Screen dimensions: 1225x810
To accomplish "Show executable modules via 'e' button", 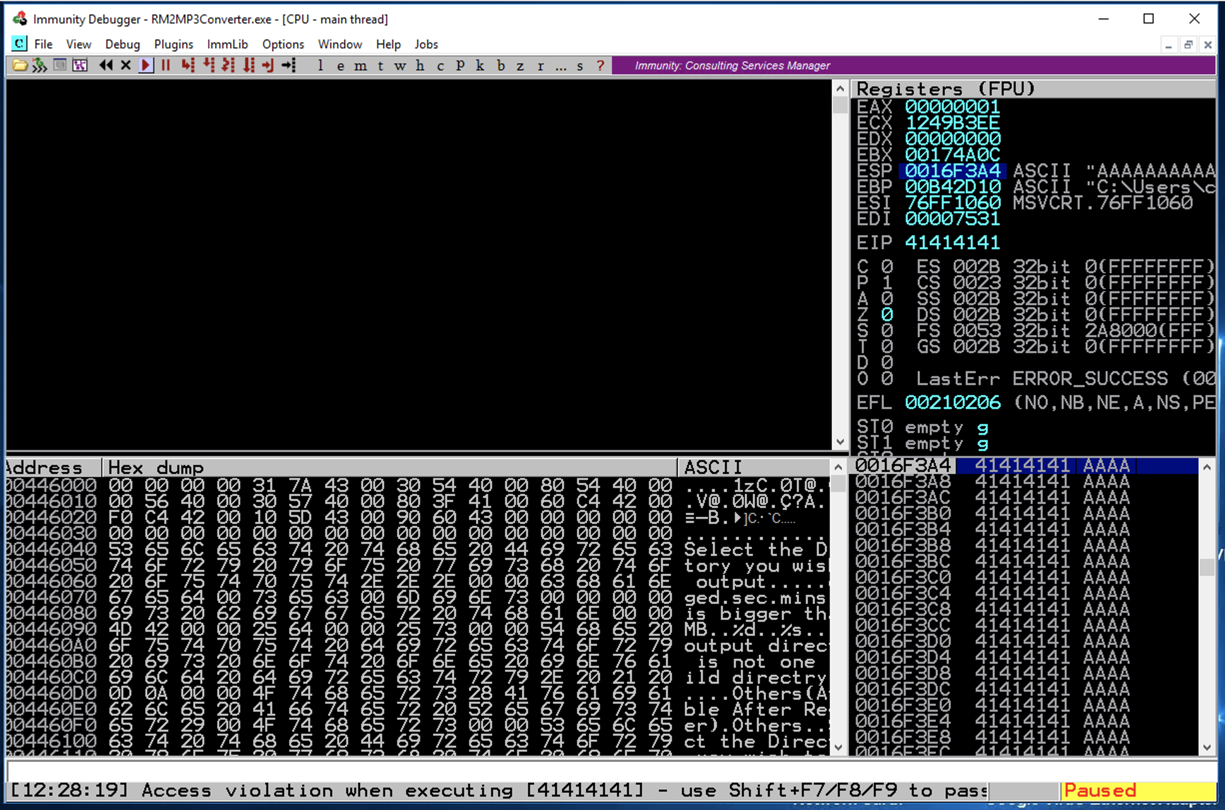I will tap(340, 65).
